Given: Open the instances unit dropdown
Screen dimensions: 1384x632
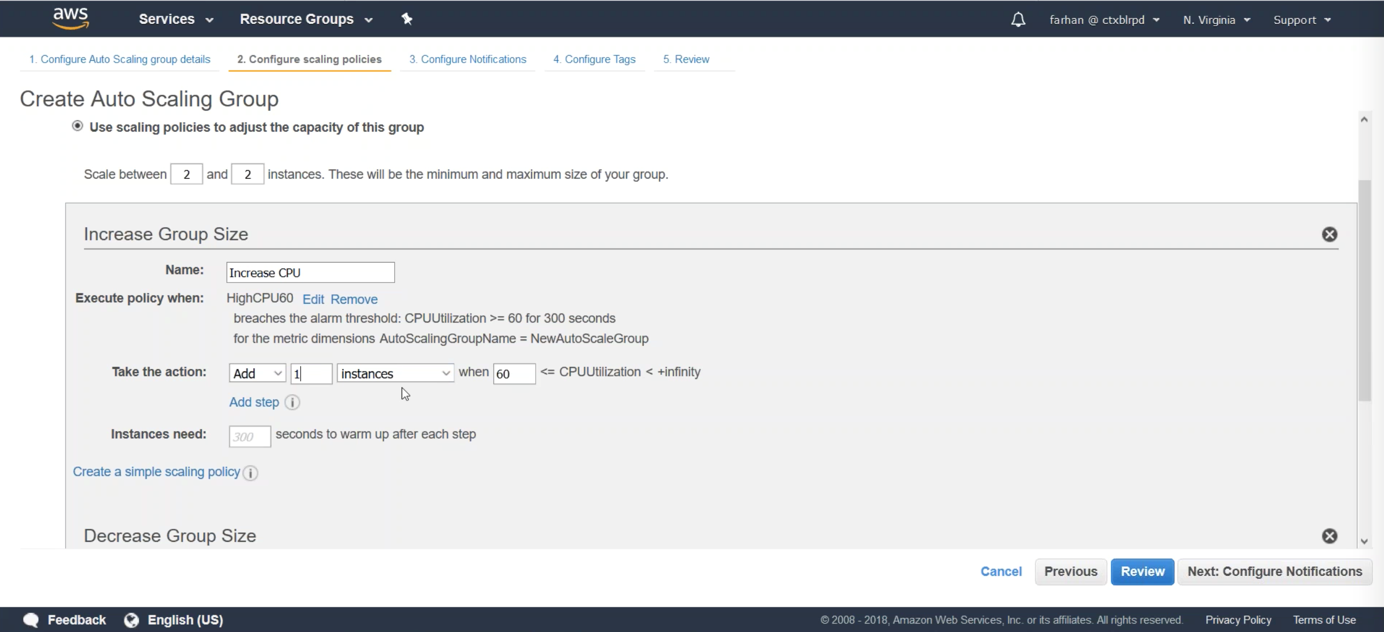Looking at the screenshot, I should (395, 373).
